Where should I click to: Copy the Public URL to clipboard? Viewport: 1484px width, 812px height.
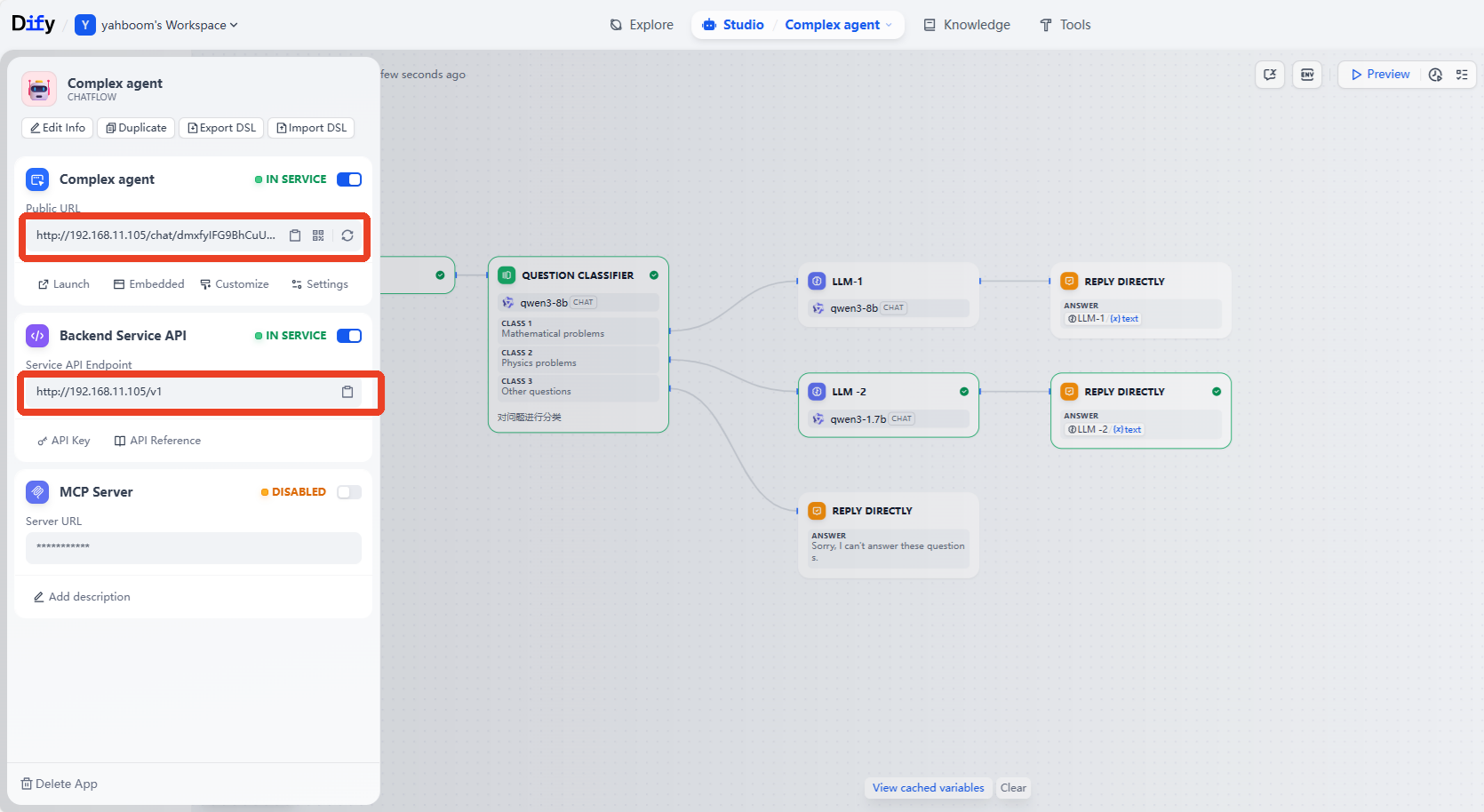295,235
